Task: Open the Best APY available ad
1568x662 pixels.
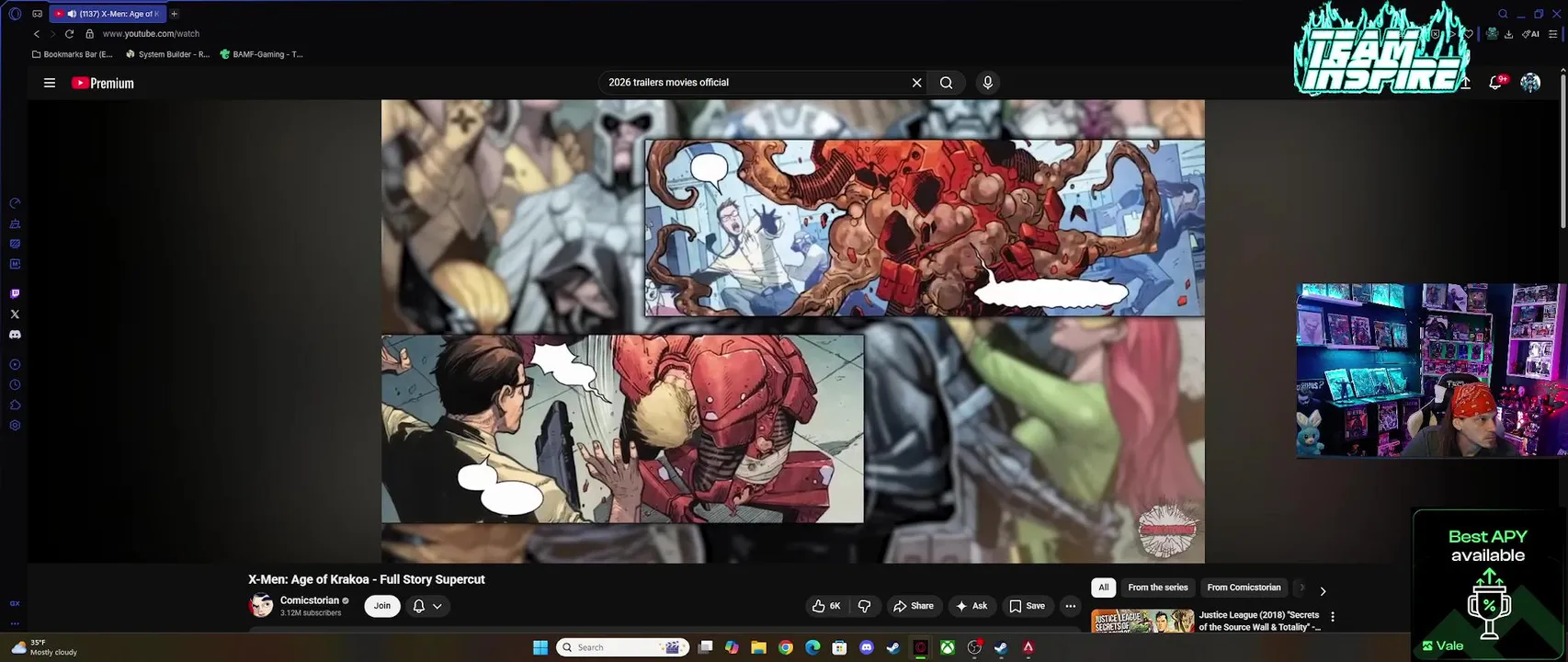Action: [1489, 584]
